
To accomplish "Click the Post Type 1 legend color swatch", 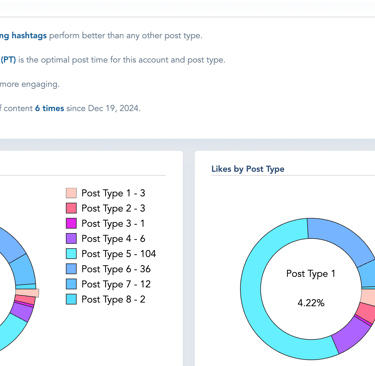I will [71, 193].
